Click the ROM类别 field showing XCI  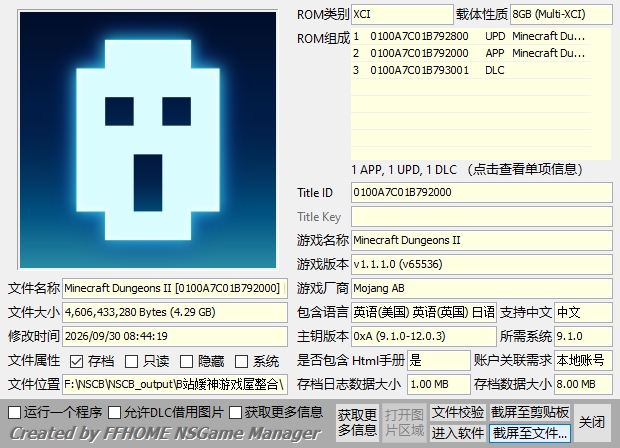pyautogui.click(x=402, y=15)
